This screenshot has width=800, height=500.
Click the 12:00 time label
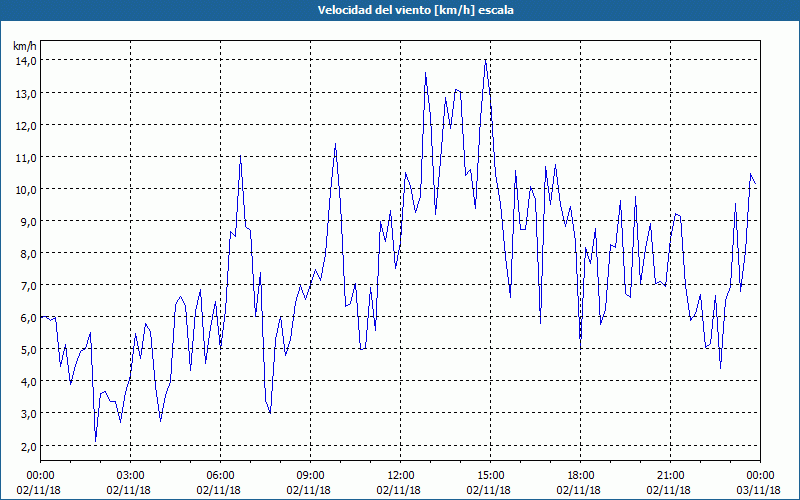tap(401, 476)
